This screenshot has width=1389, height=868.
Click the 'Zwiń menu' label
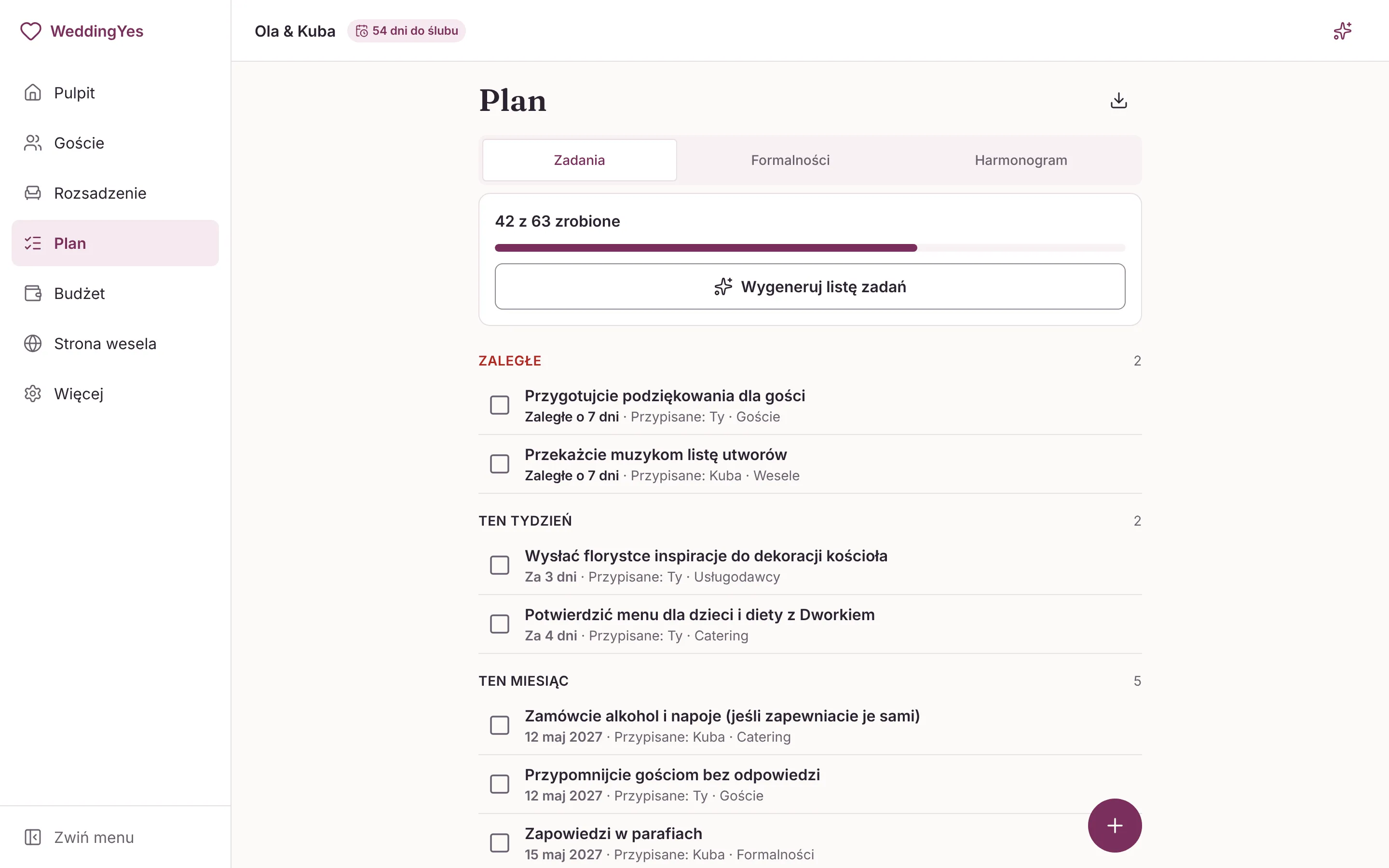[x=94, y=838]
